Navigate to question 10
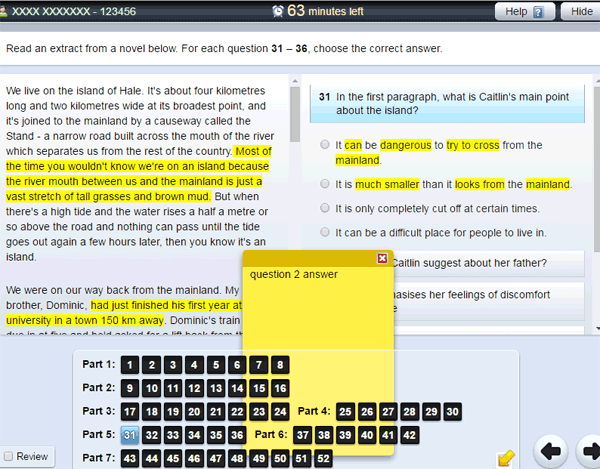The height and width of the screenshot is (469, 600). [x=152, y=388]
